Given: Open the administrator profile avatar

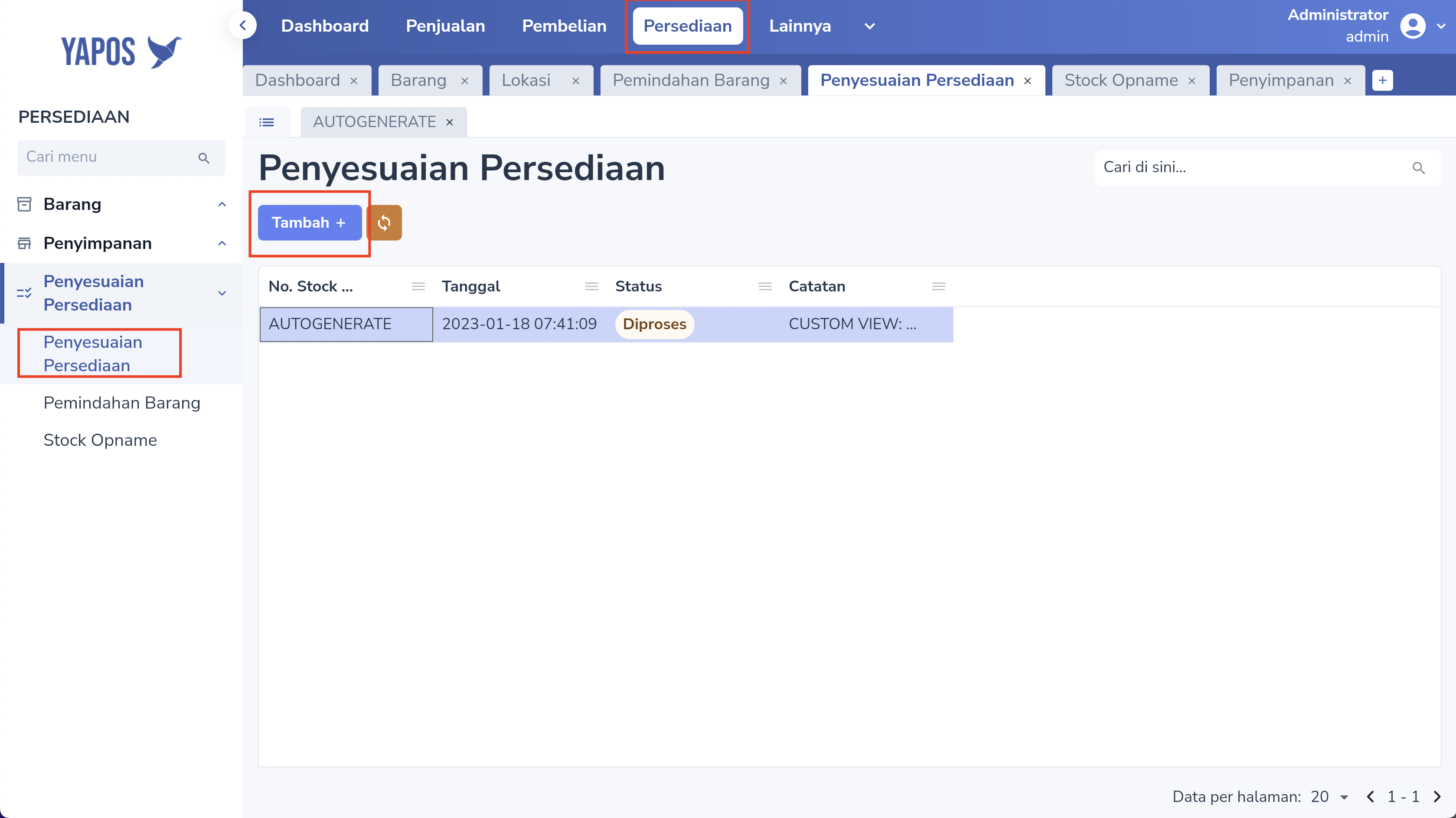Looking at the screenshot, I should pyautogui.click(x=1413, y=26).
